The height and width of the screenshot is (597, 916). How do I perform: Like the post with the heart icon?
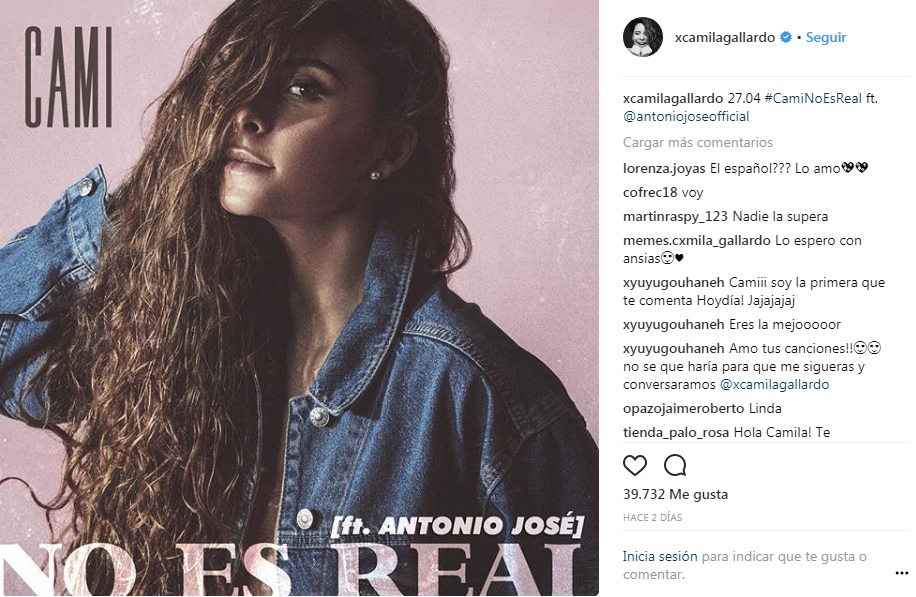634,466
